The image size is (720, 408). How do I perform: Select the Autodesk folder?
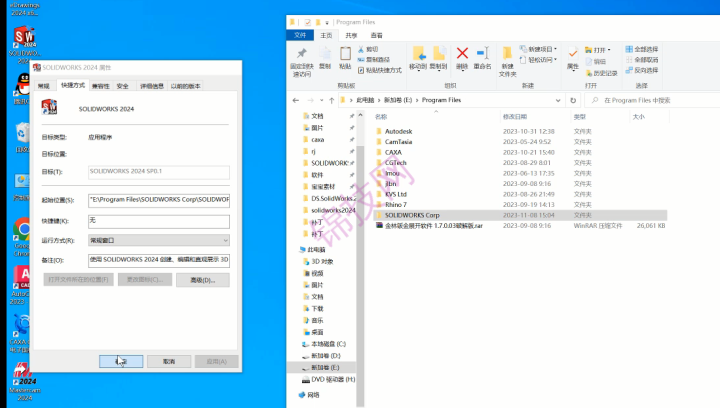pos(398,131)
